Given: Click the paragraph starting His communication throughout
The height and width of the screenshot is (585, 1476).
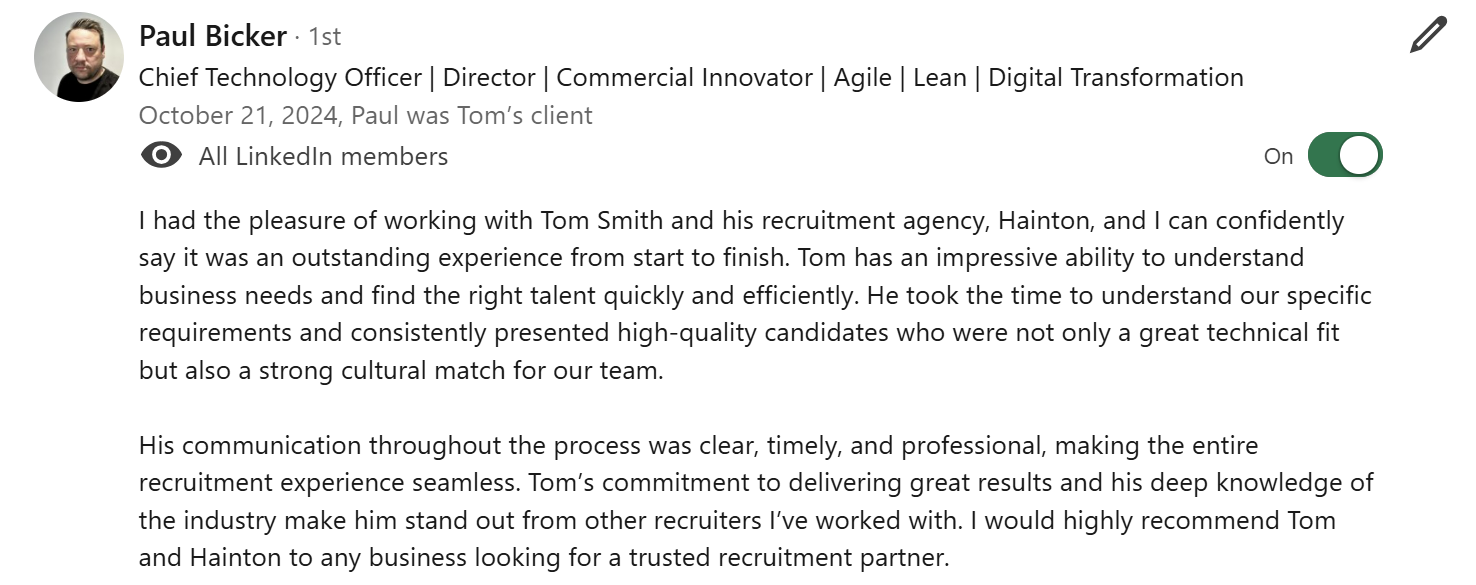Looking at the screenshot, I should click(756, 501).
